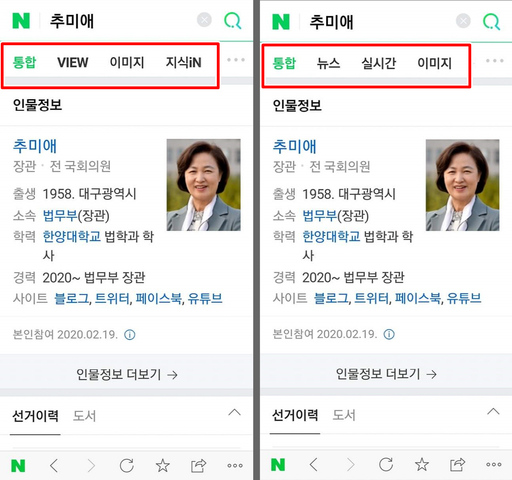Tap the green search icon in left screen

pos(233,21)
